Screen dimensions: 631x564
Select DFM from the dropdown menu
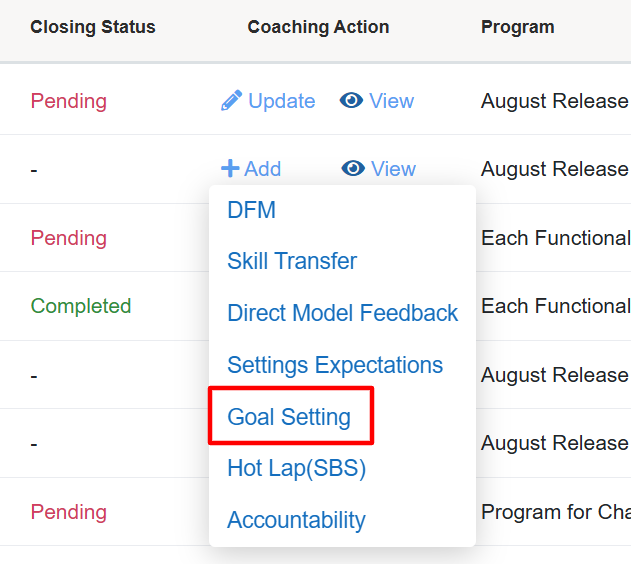click(251, 210)
